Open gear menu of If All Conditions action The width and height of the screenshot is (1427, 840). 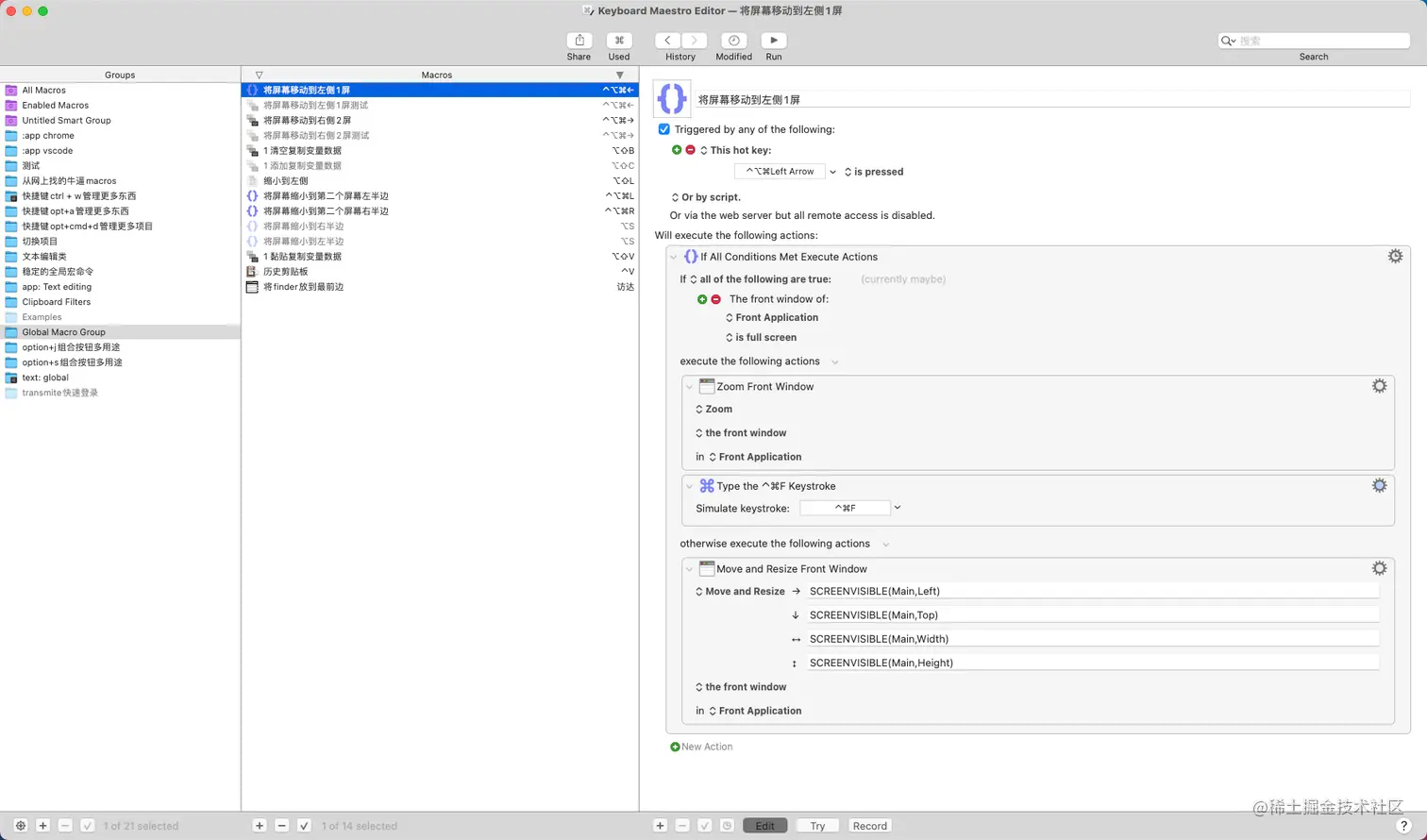[1395, 257]
